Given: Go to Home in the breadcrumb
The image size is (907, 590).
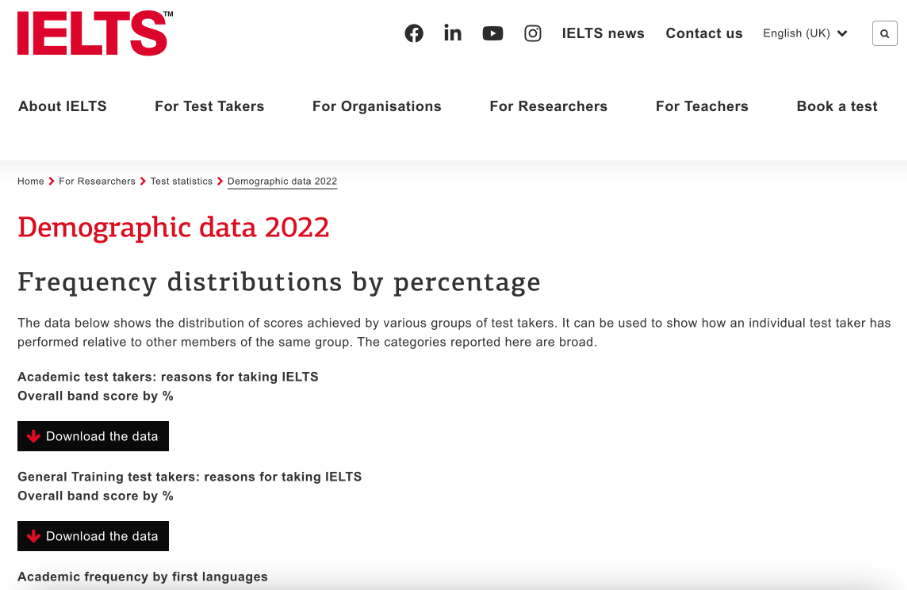Looking at the screenshot, I should 31,181.
